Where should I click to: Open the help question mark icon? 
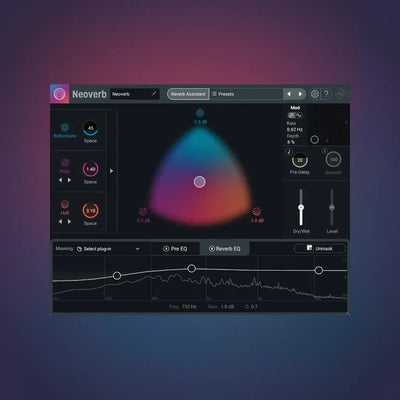(326, 94)
